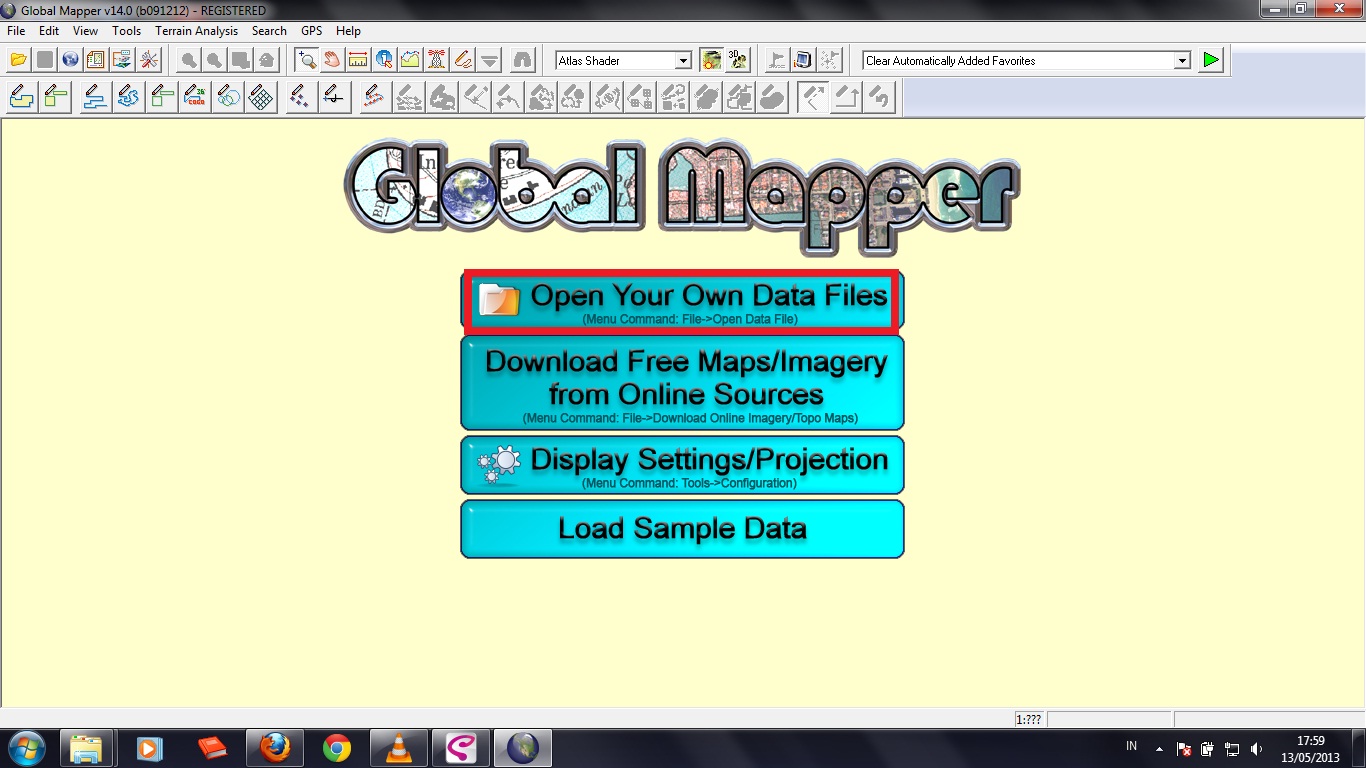Click the globe Download Online Data icon

(x=70, y=60)
